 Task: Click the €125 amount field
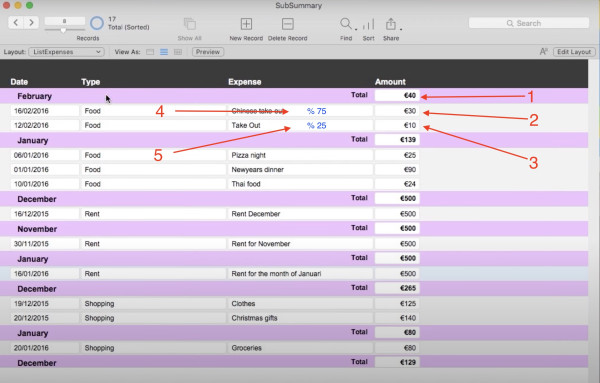coord(397,303)
